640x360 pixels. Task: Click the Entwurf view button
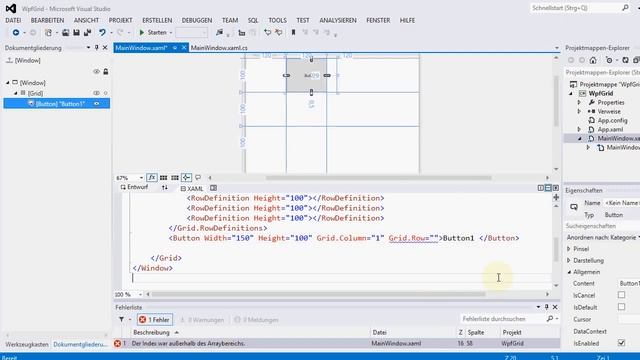[134, 187]
